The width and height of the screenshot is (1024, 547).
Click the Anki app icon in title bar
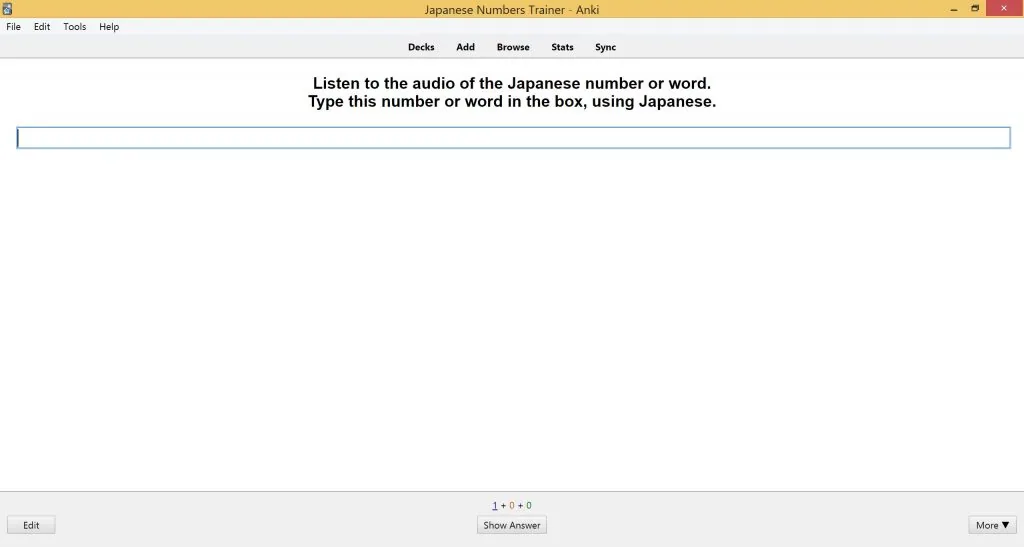click(x=7, y=9)
